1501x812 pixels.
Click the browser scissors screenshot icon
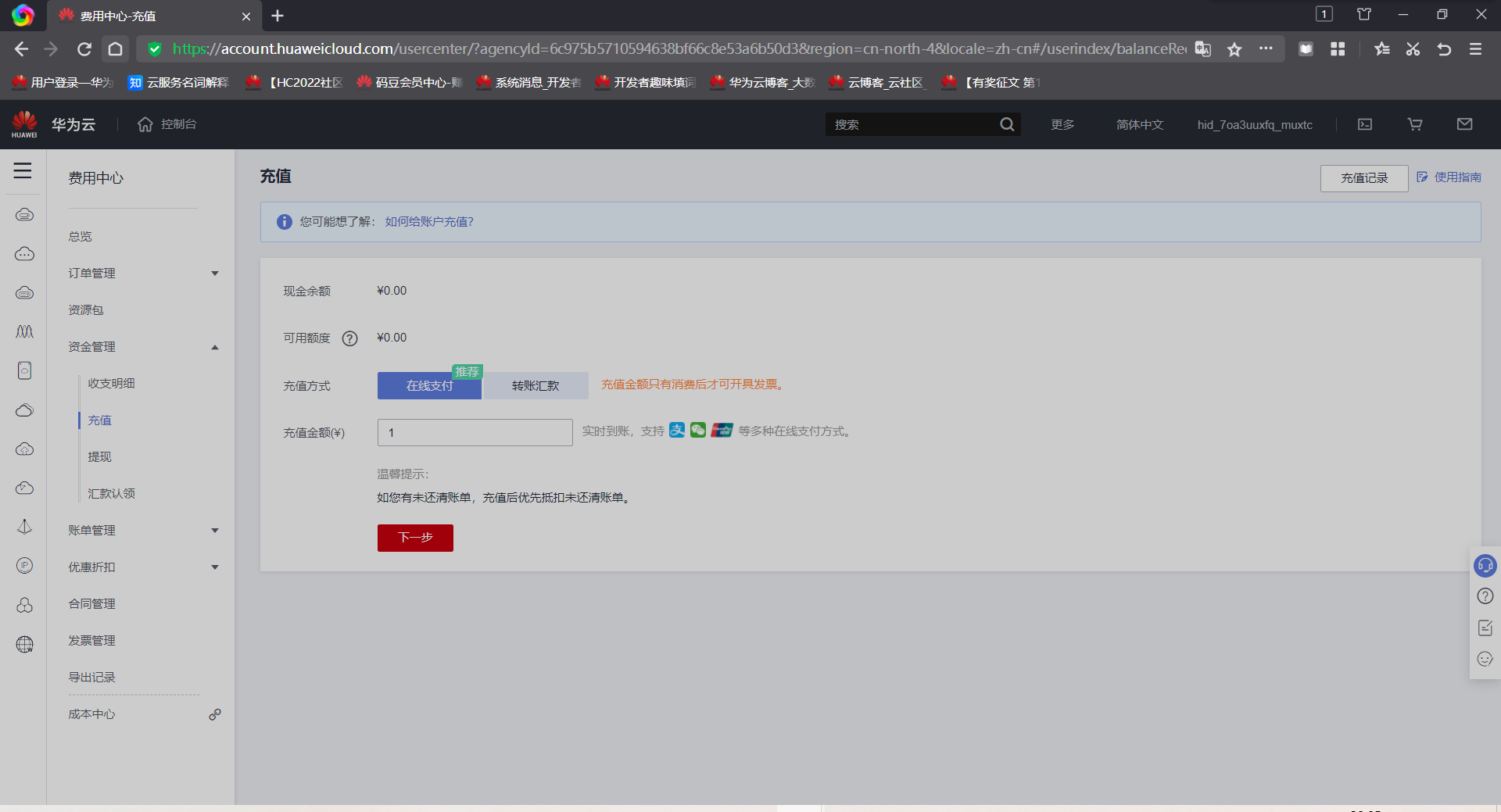point(1413,49)
